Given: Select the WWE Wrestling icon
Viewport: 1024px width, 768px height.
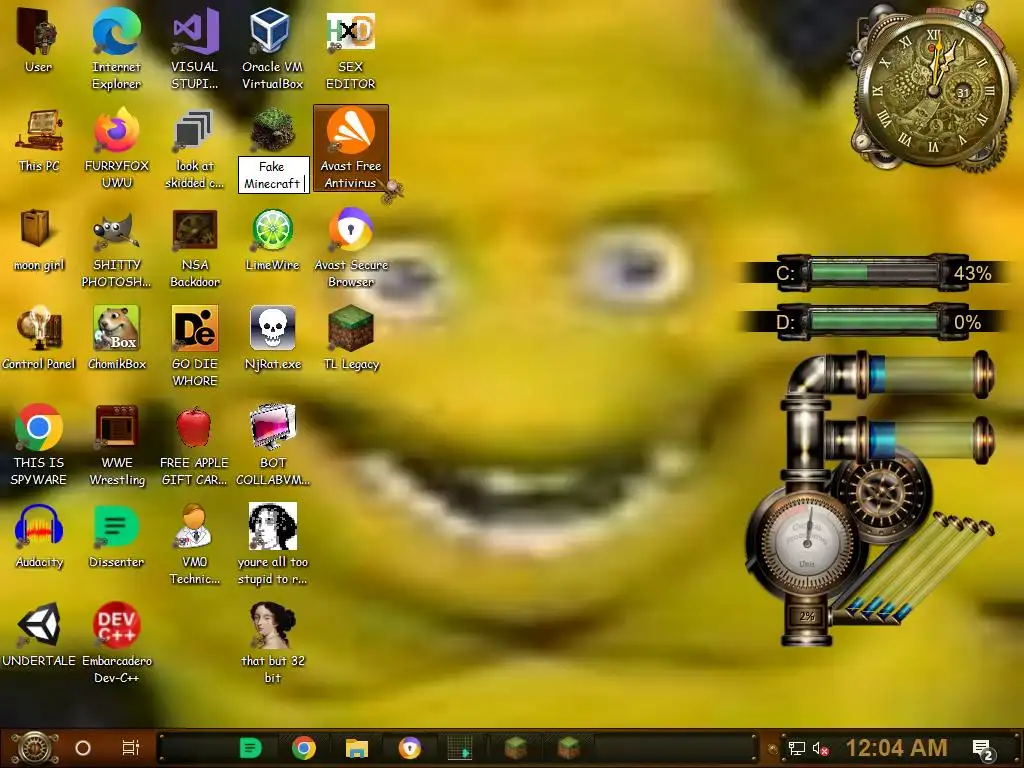Looking at the screenshot, I should [x=116, y=427].
